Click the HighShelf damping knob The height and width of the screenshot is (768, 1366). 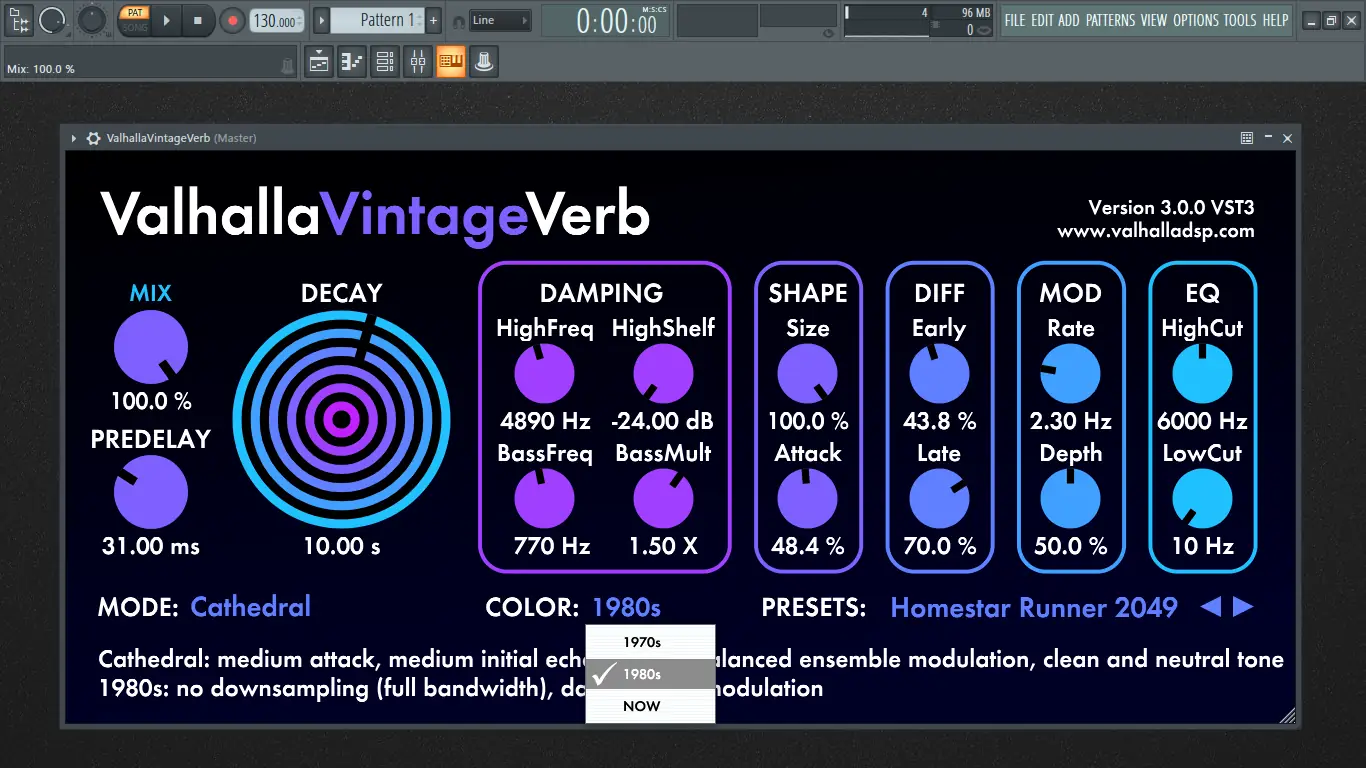663,374
